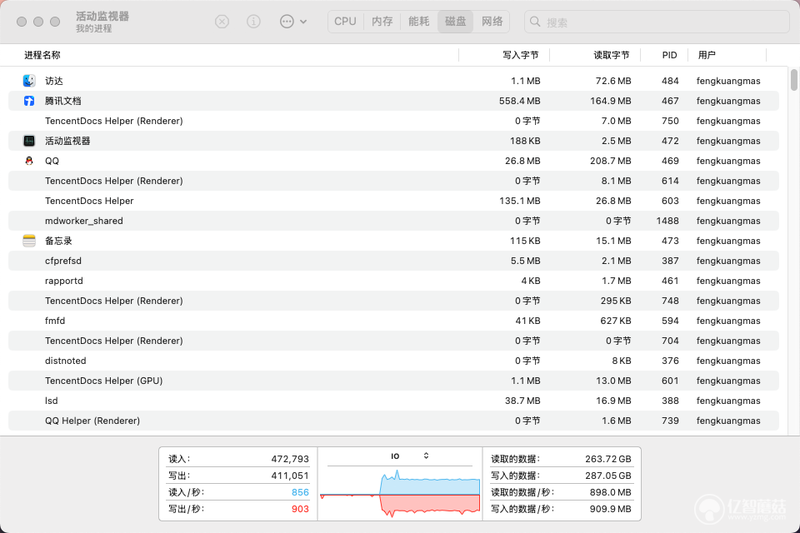800x533 pixels.
Task: Click the search magnifier icon
Action: [535, 21]
